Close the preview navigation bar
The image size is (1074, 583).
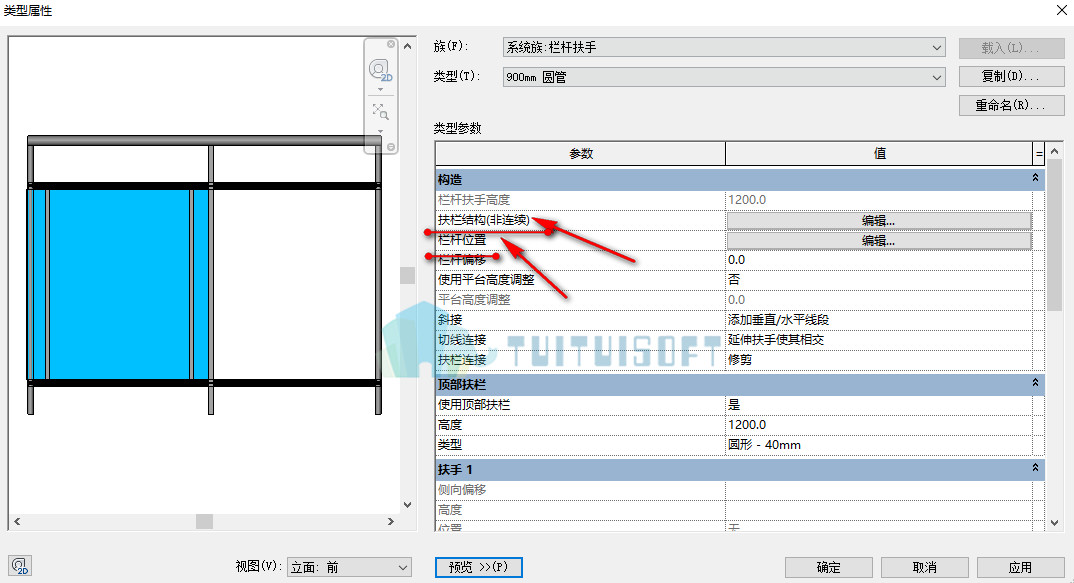click(391, 44)
